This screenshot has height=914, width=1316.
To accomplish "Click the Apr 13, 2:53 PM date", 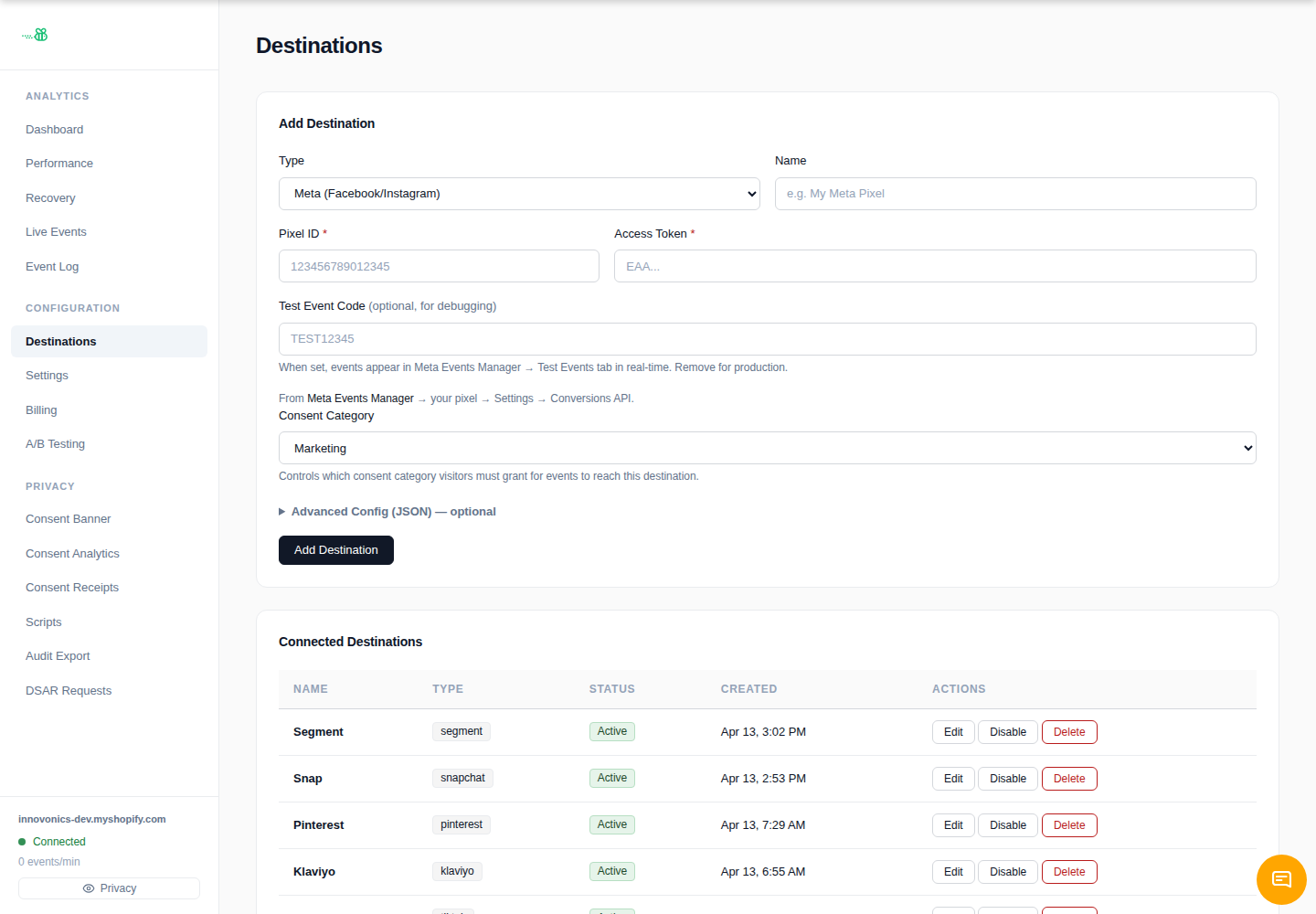I will point(763,779).
